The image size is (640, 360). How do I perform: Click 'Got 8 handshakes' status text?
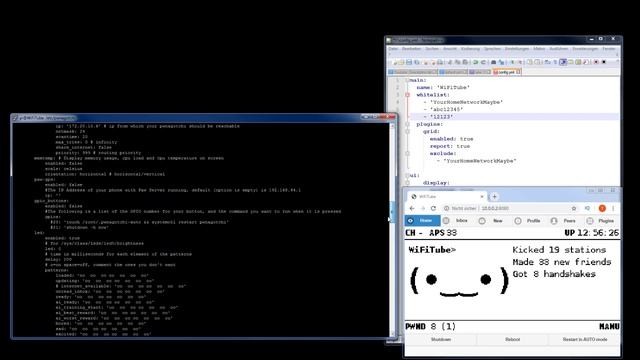coord(554,274)
